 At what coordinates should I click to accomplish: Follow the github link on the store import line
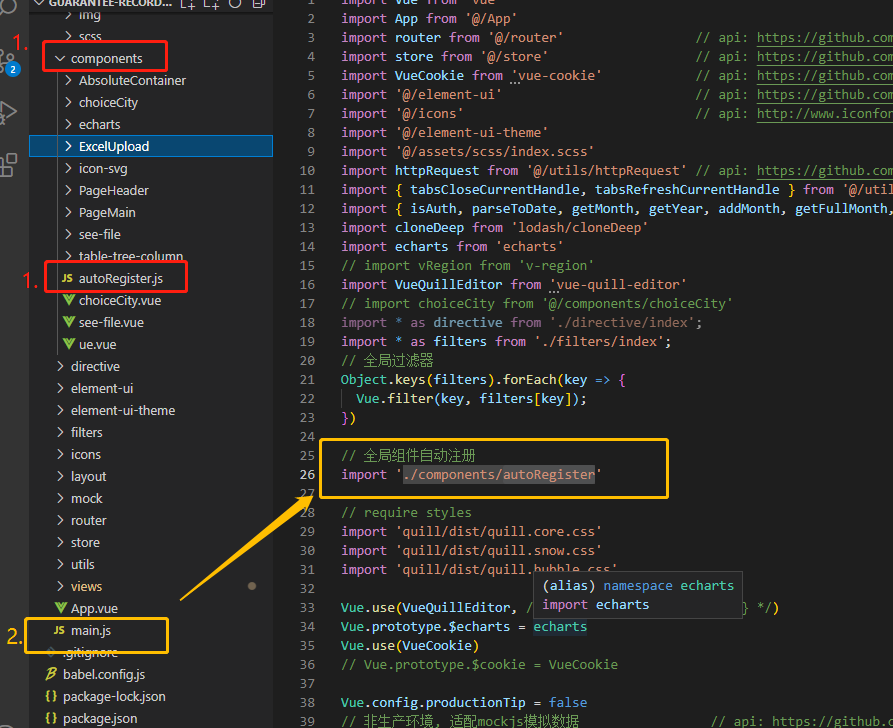(825, 56)
